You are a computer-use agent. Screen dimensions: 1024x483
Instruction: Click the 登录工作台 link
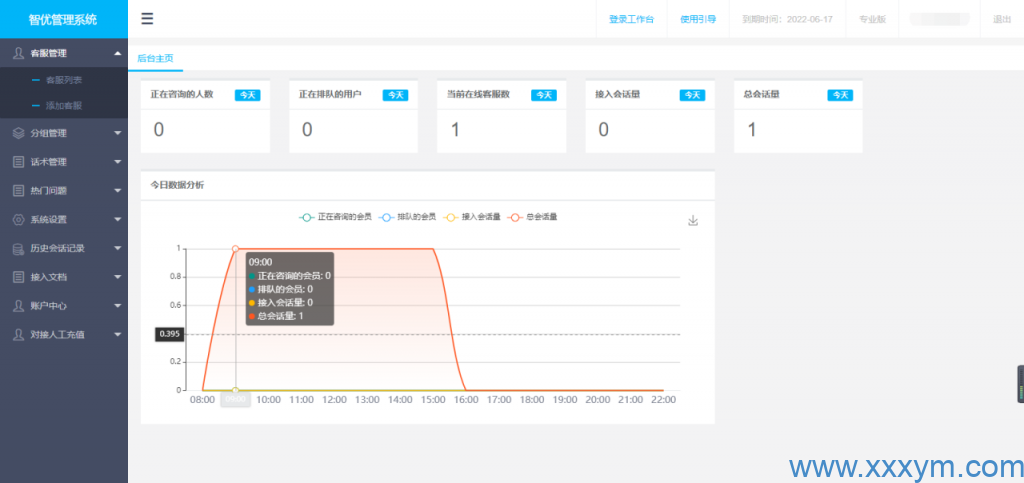coord(631,19)
